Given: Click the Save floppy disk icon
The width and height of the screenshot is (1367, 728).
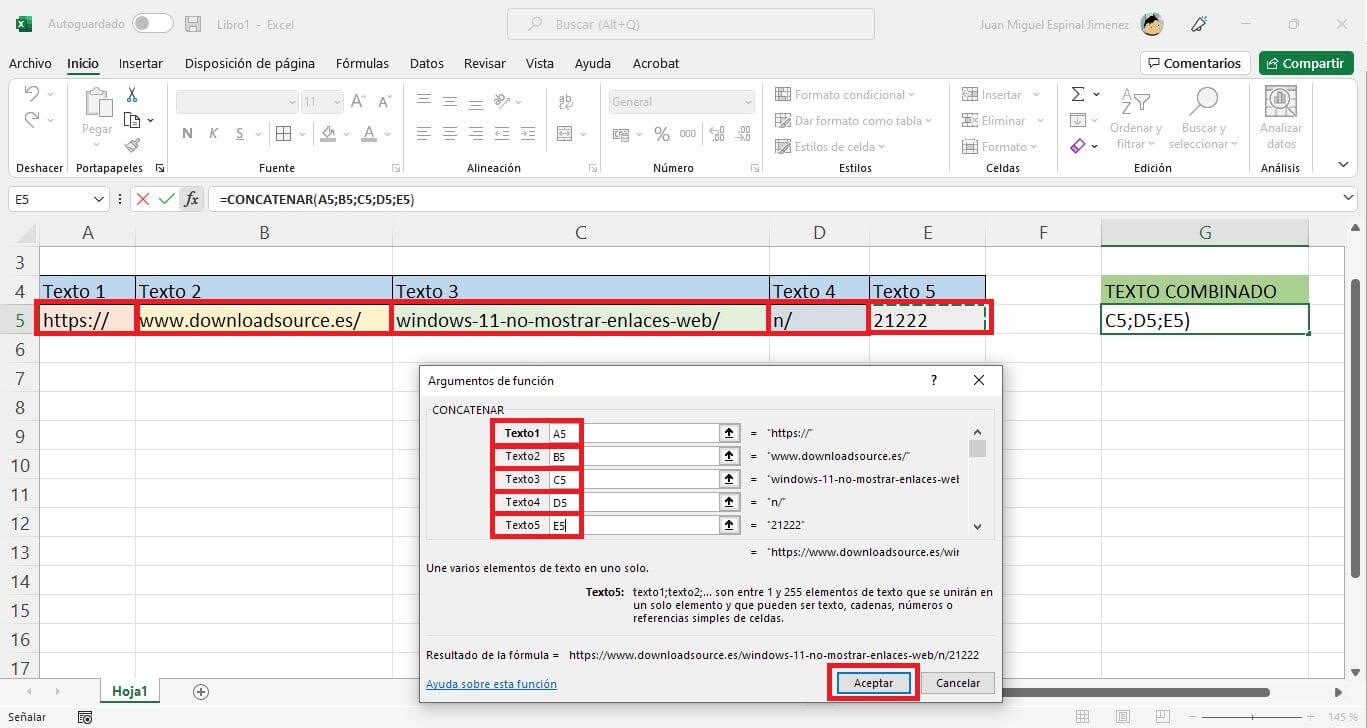Looking at the screenshot, I should tap(194, 24).
